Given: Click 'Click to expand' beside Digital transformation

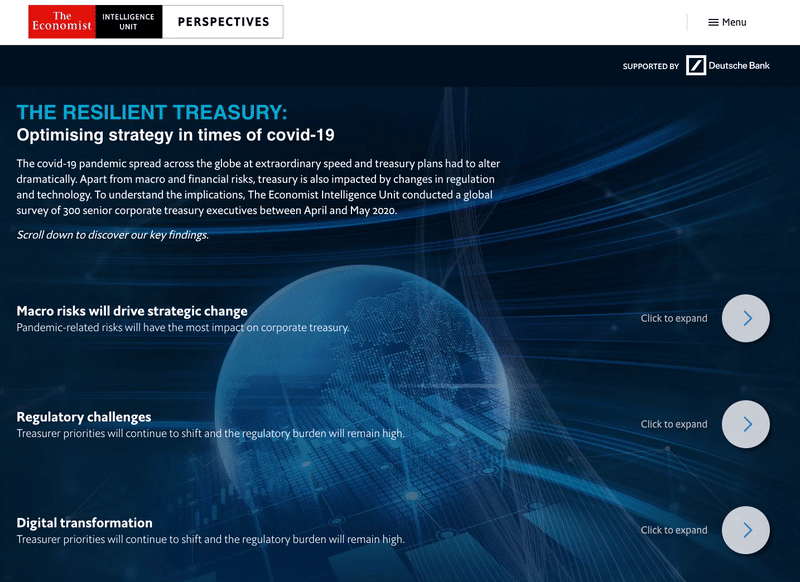Looking at the screenshot, I should [x=674, y=530].
